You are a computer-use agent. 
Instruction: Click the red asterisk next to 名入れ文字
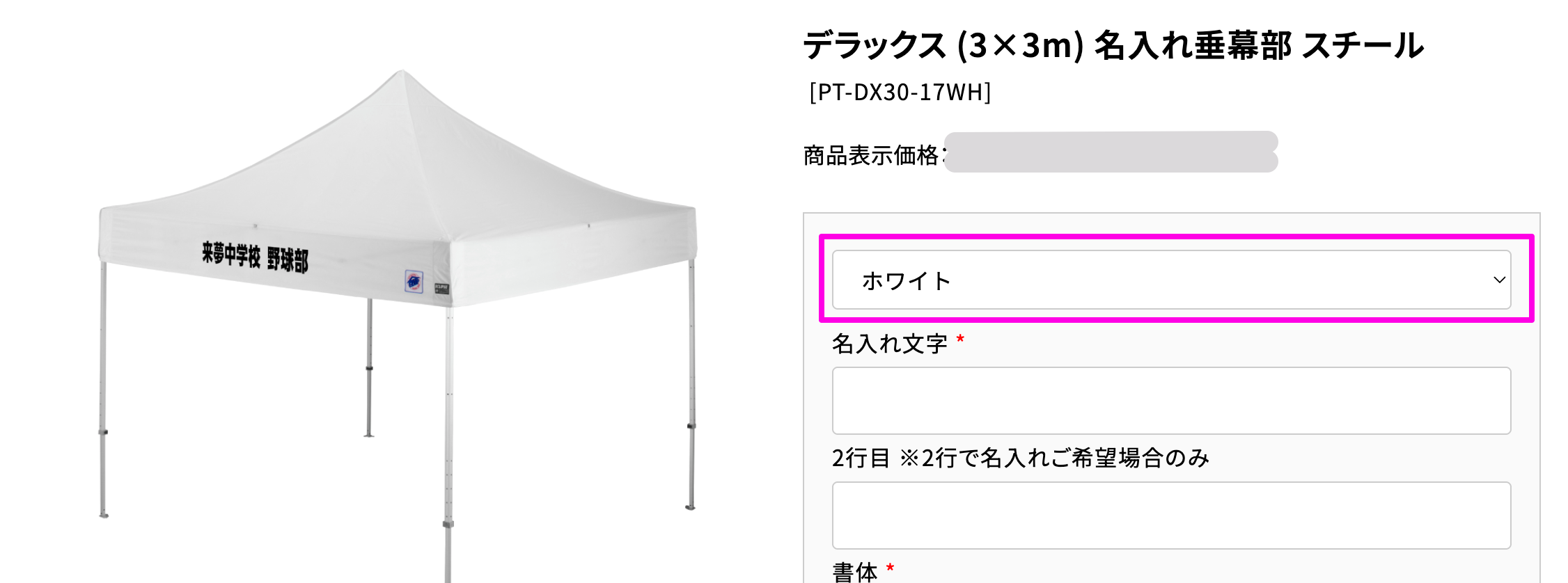(x=960, y=340)
